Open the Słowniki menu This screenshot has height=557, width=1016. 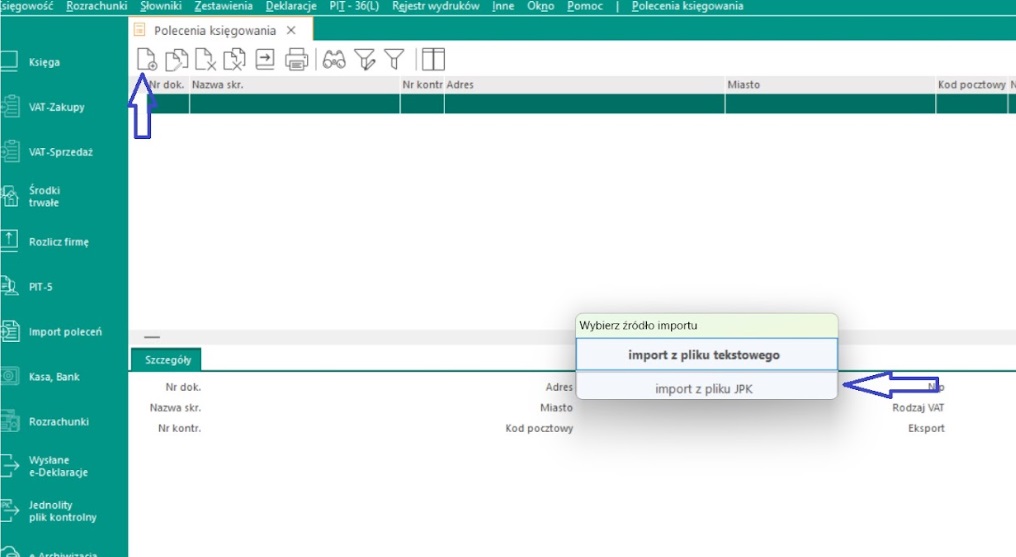point(161,6)
